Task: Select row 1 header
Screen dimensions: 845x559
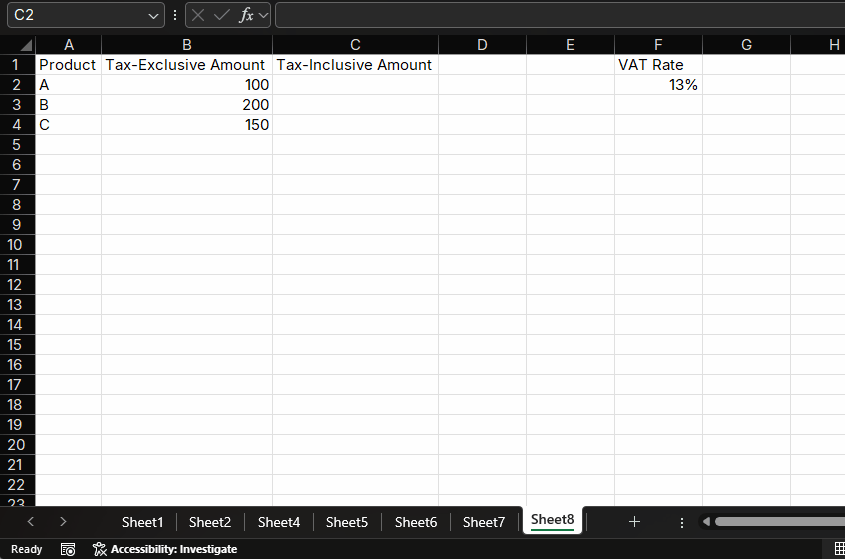Action: coord(17,65)
